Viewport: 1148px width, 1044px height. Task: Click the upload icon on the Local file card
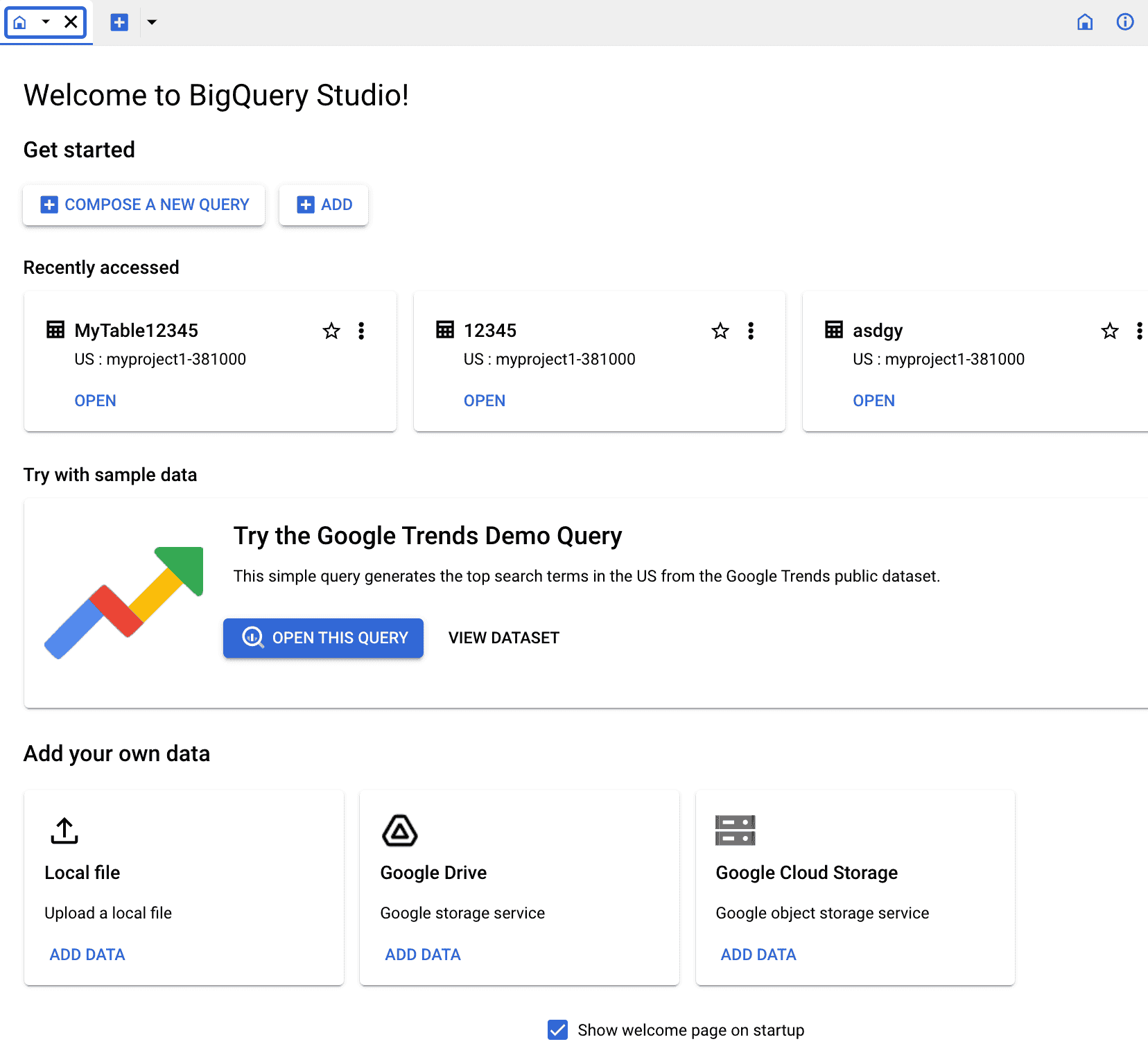63,831
